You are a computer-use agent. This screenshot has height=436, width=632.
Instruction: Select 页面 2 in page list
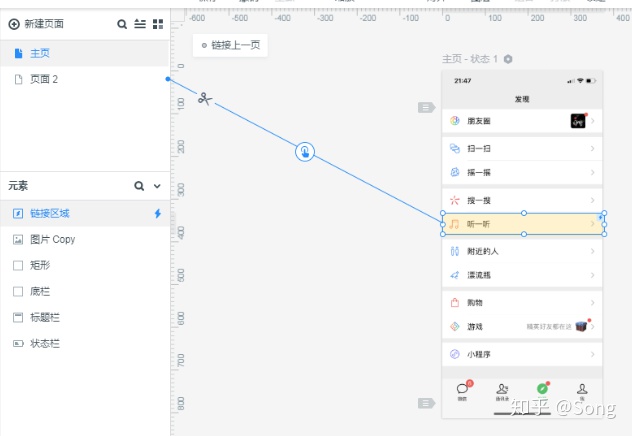[84, 79]
